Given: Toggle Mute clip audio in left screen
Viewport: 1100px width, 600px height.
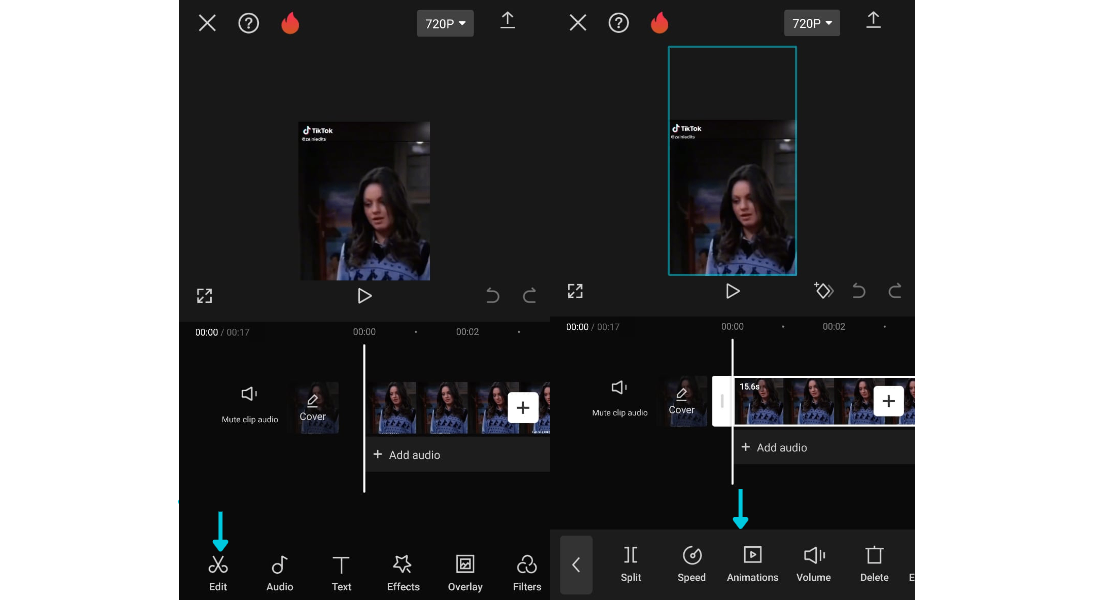Looking at the screenshot, I should (x=250, y=404).
